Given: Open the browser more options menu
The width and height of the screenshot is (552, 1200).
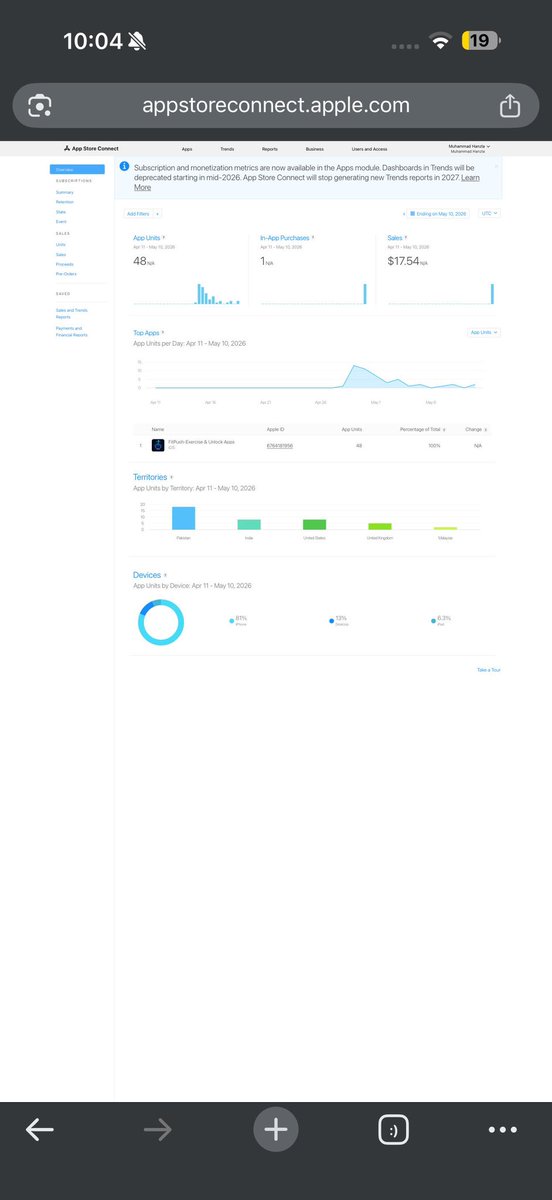Looking at the screenshot, I should (x=503, y=1129).
